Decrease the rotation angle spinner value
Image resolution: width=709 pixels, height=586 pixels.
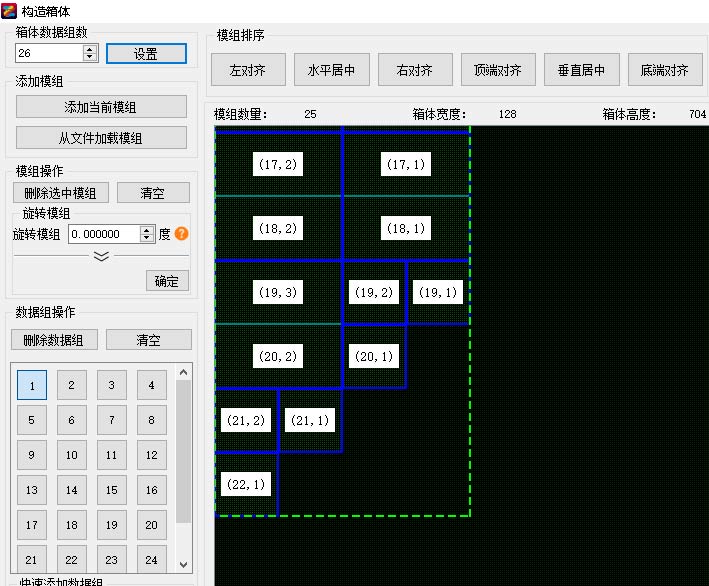tap(148, 238)
